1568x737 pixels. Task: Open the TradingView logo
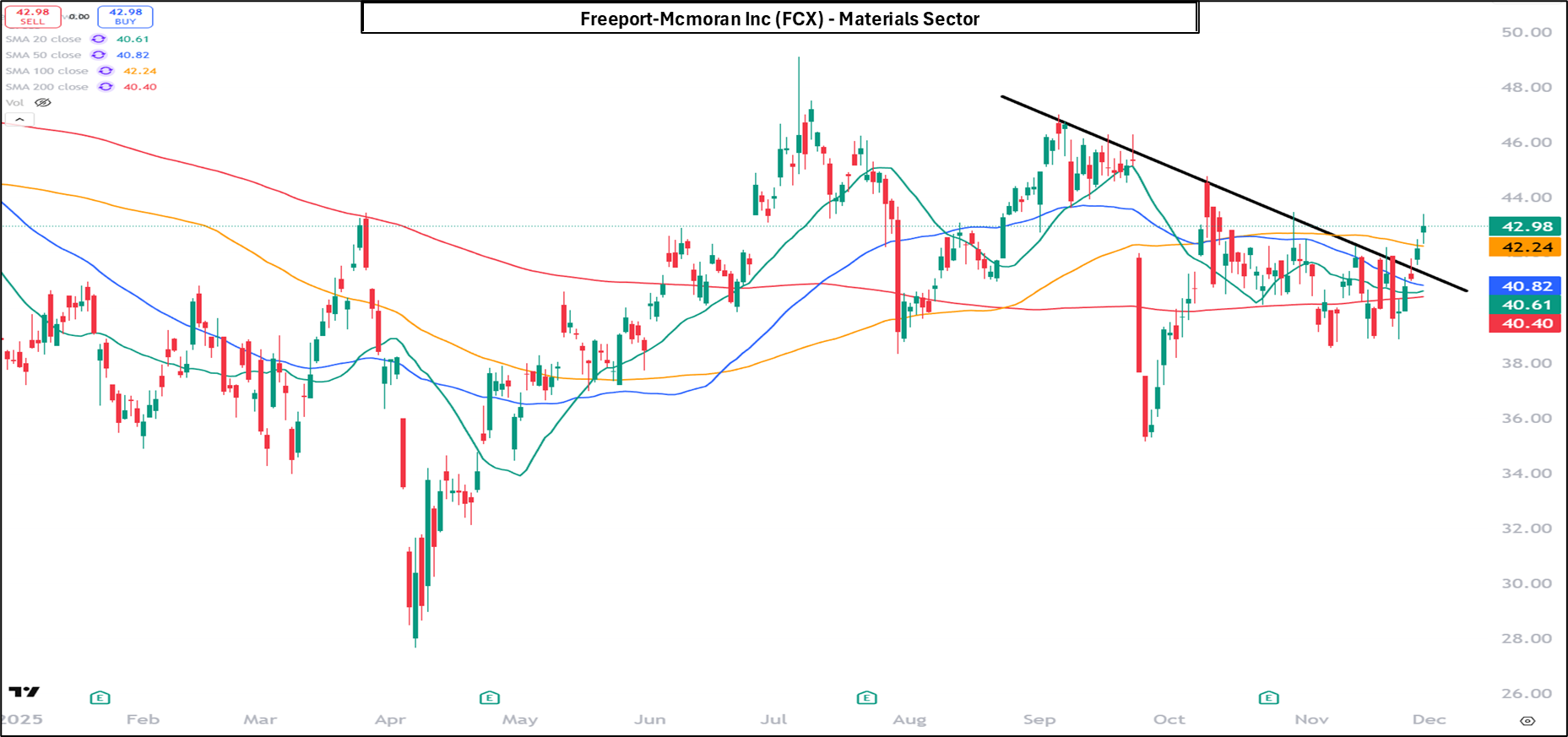click(24, 692)
